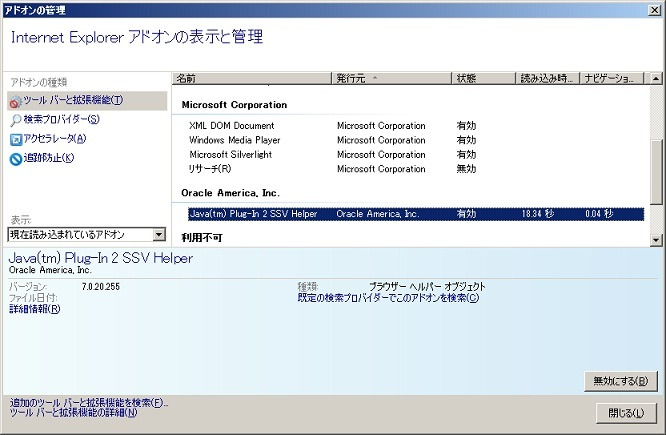Close the アドオンの管理 dialog with X
The height and width of the screenshot is (435, 666).
coord(655,10)
